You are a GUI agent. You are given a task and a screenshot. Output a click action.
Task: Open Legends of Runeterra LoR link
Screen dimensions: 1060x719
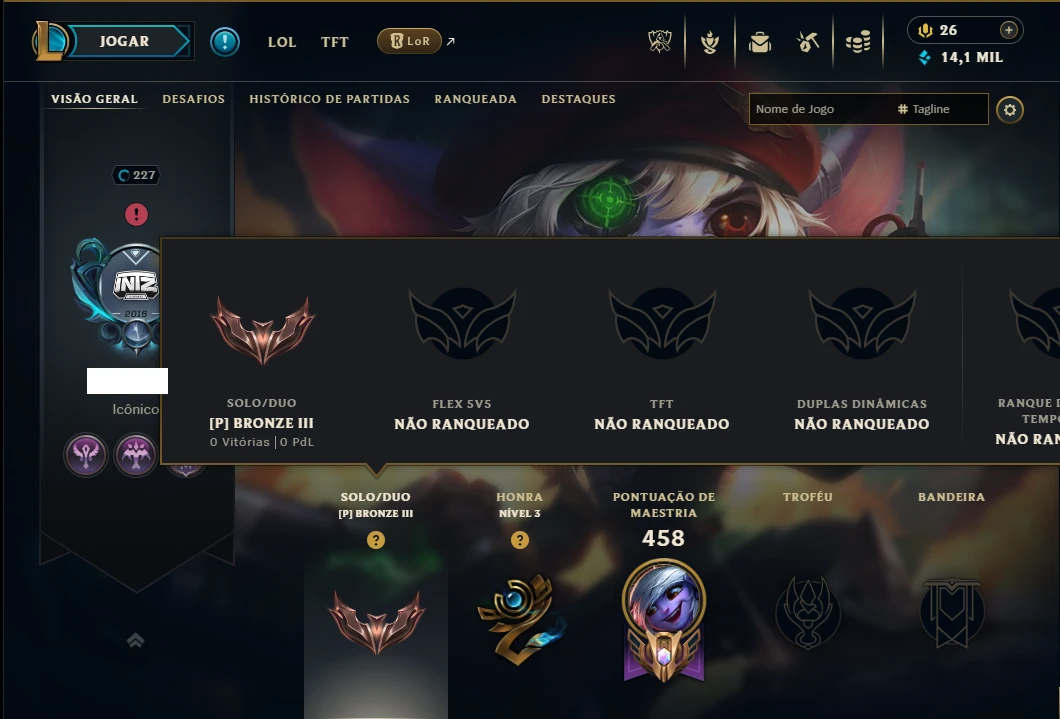(x=409, y=41)
